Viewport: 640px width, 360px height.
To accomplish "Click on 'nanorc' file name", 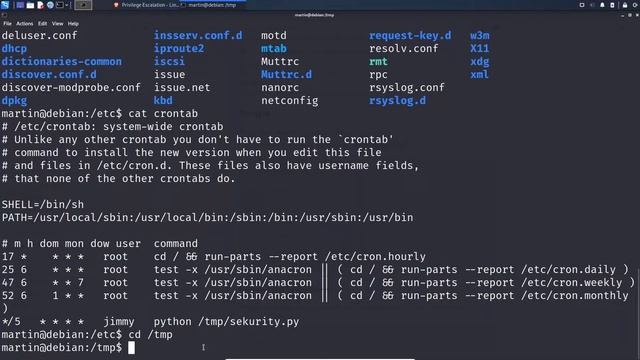I will tap(280, 88).
